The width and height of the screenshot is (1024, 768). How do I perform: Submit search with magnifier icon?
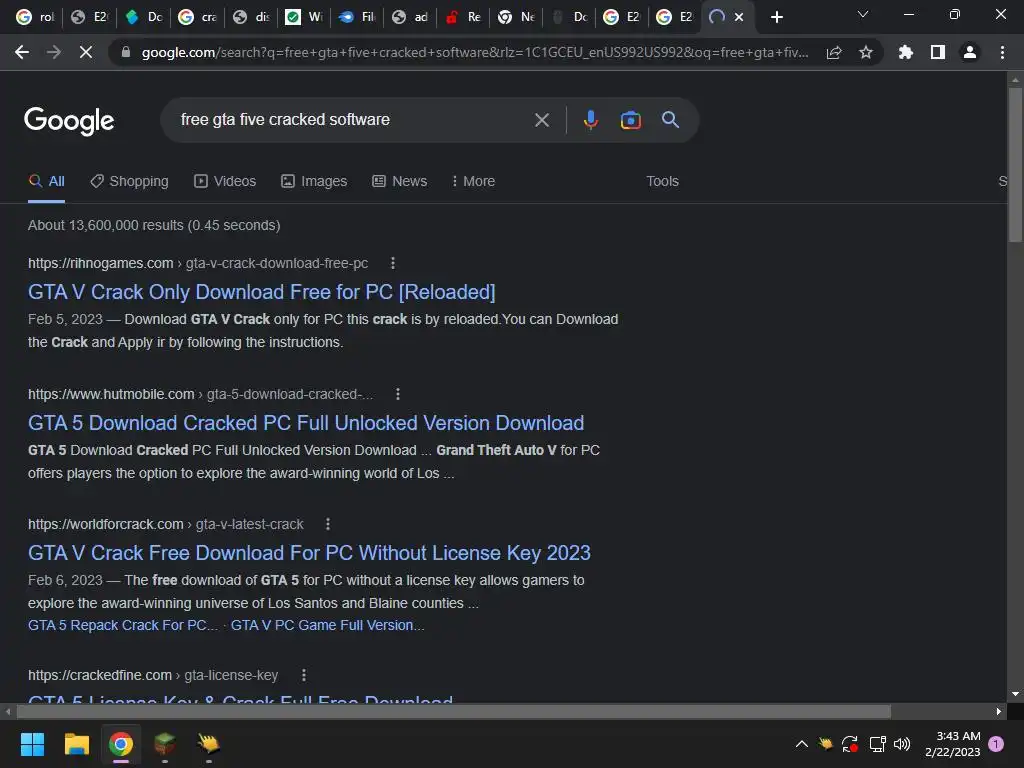coord(670,120)
